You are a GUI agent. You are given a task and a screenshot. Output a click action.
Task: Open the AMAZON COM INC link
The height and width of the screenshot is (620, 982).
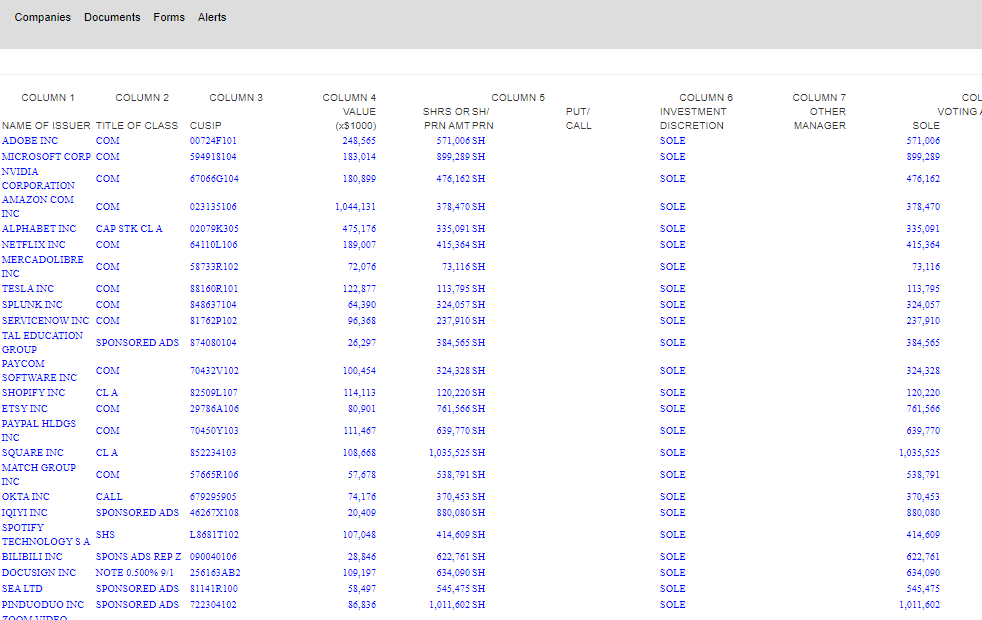(x=38, y=207)
